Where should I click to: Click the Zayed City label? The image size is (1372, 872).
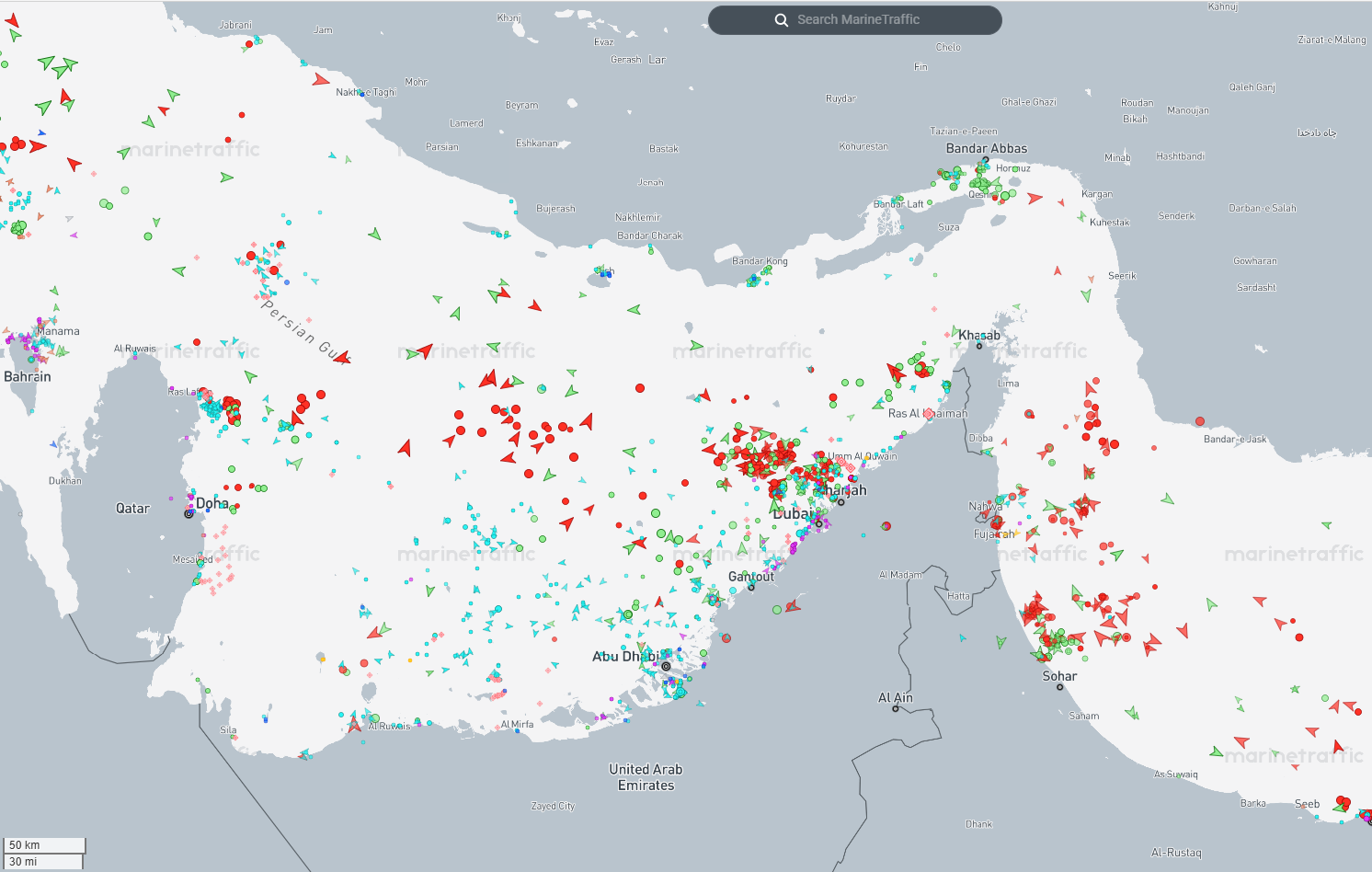553,806
